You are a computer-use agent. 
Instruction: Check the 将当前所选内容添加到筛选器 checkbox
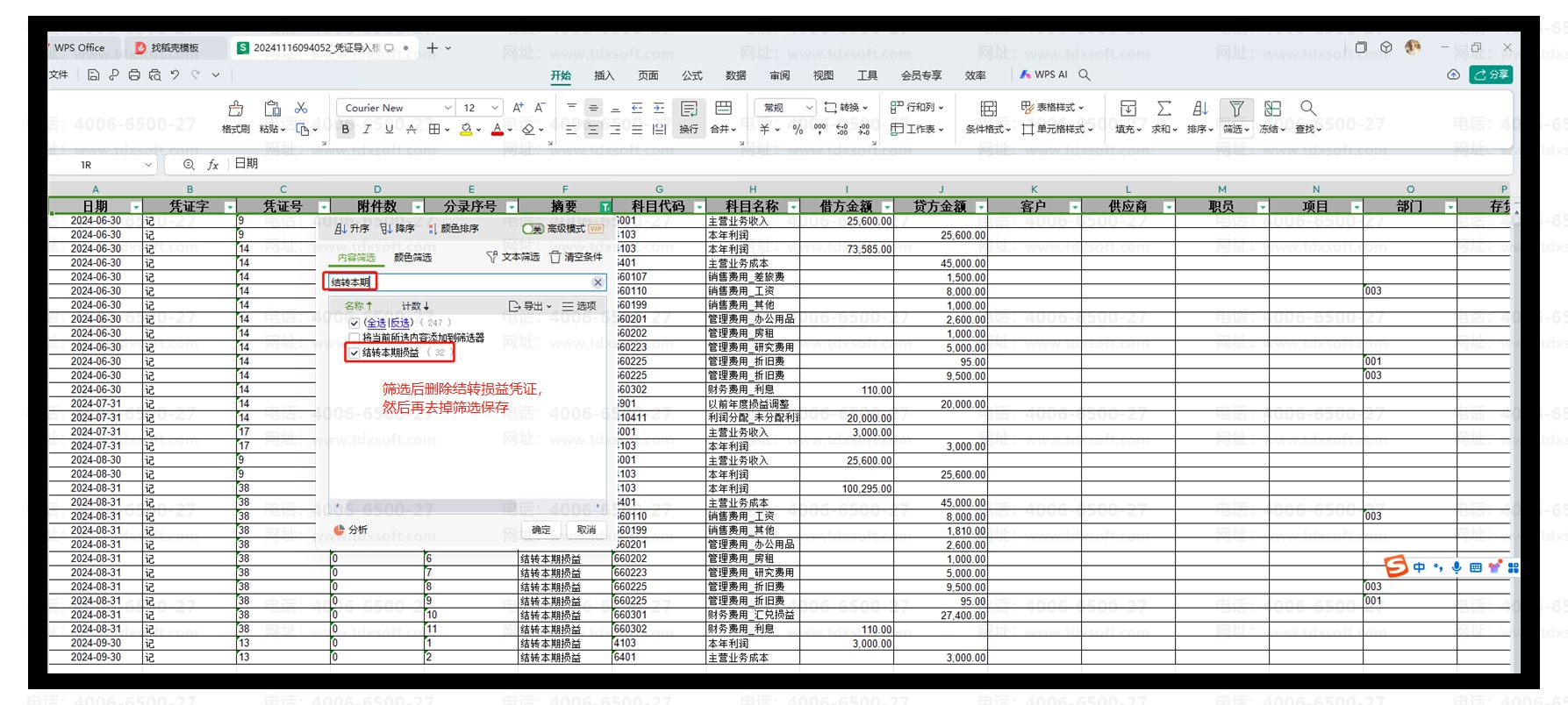354,338
